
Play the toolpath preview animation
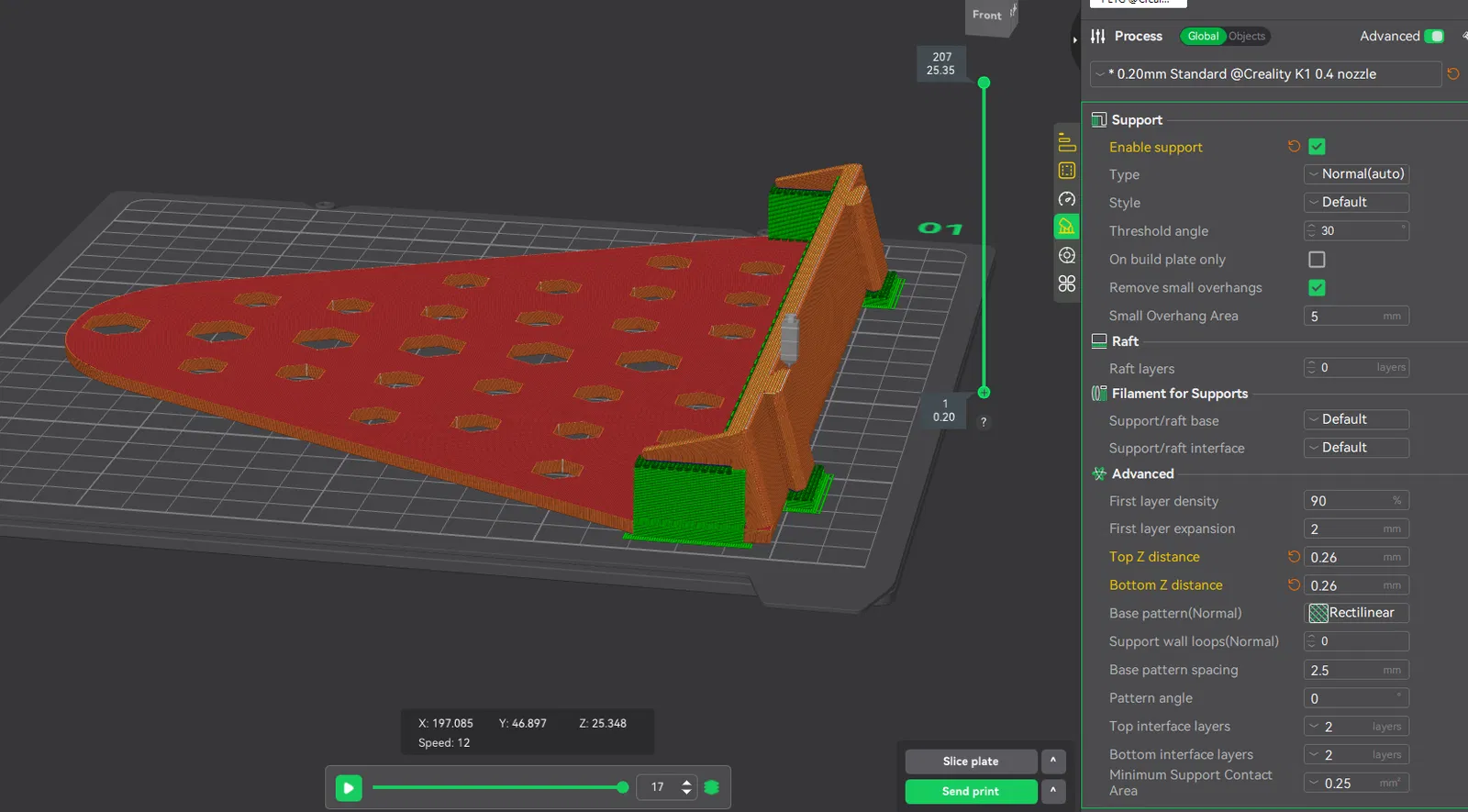[x=349, y=787]
